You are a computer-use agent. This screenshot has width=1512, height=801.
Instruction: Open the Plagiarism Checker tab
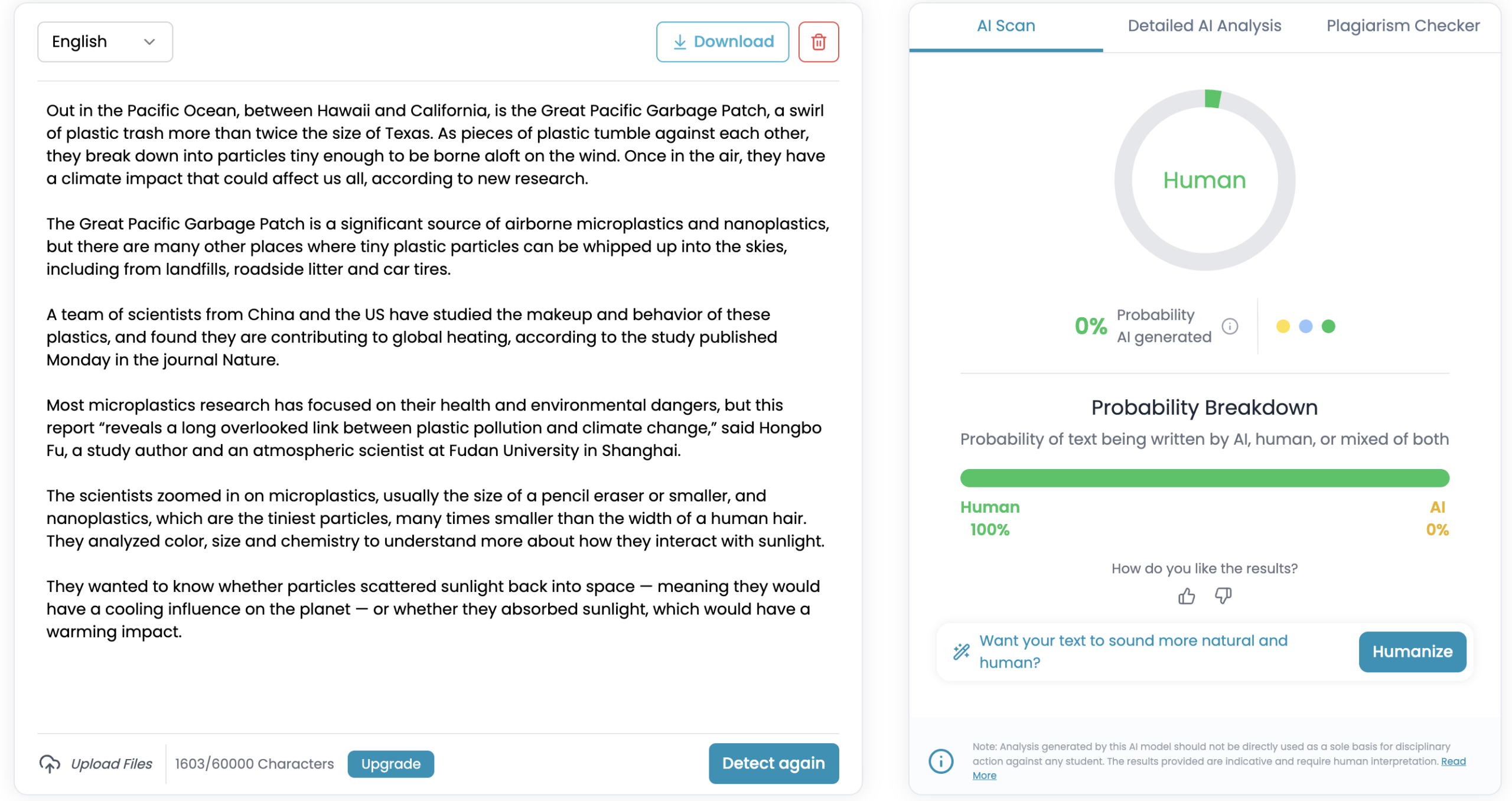pos(1402,26)
